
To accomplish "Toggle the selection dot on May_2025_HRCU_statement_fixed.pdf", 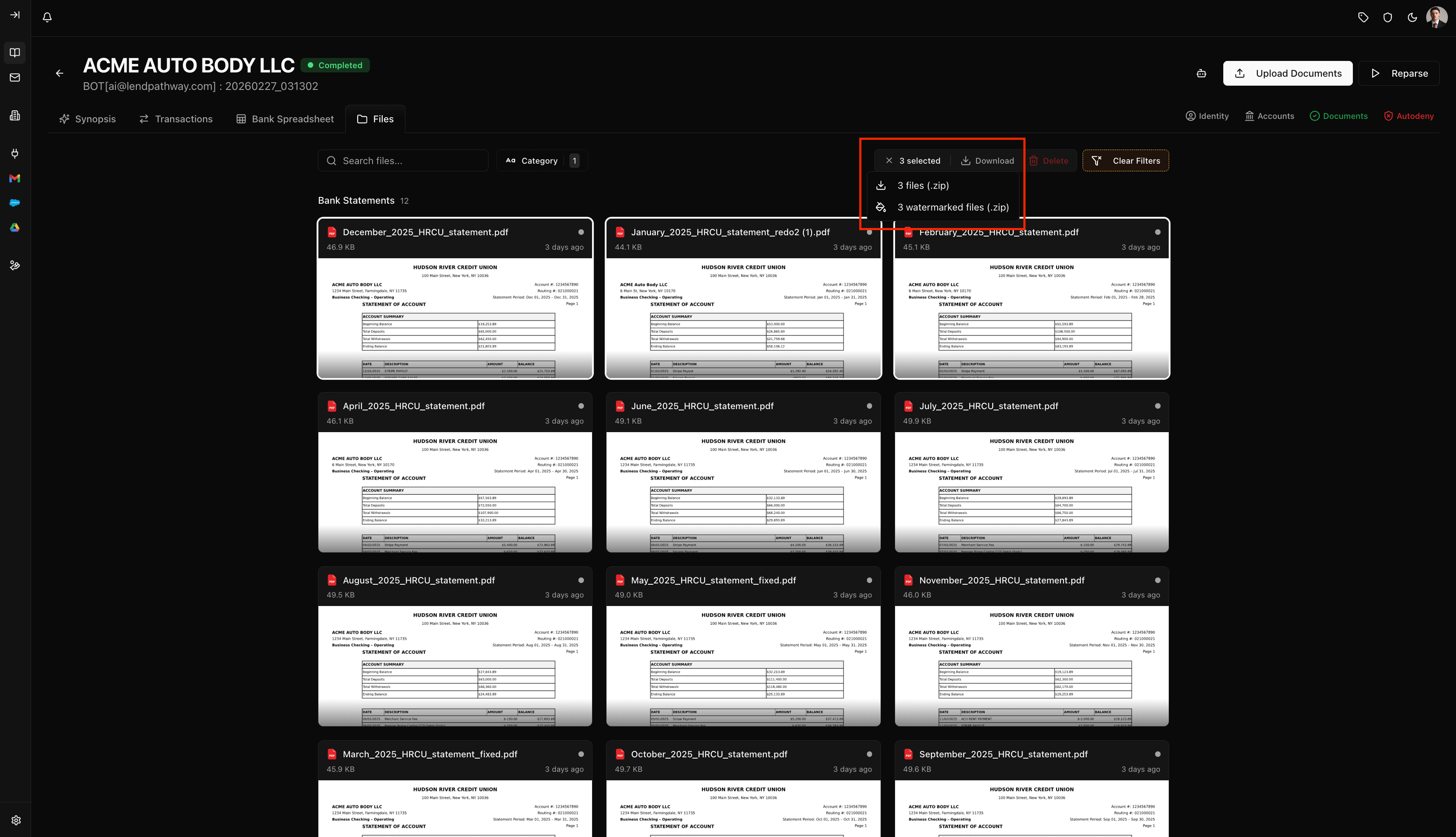I will [x=869, y=580].
